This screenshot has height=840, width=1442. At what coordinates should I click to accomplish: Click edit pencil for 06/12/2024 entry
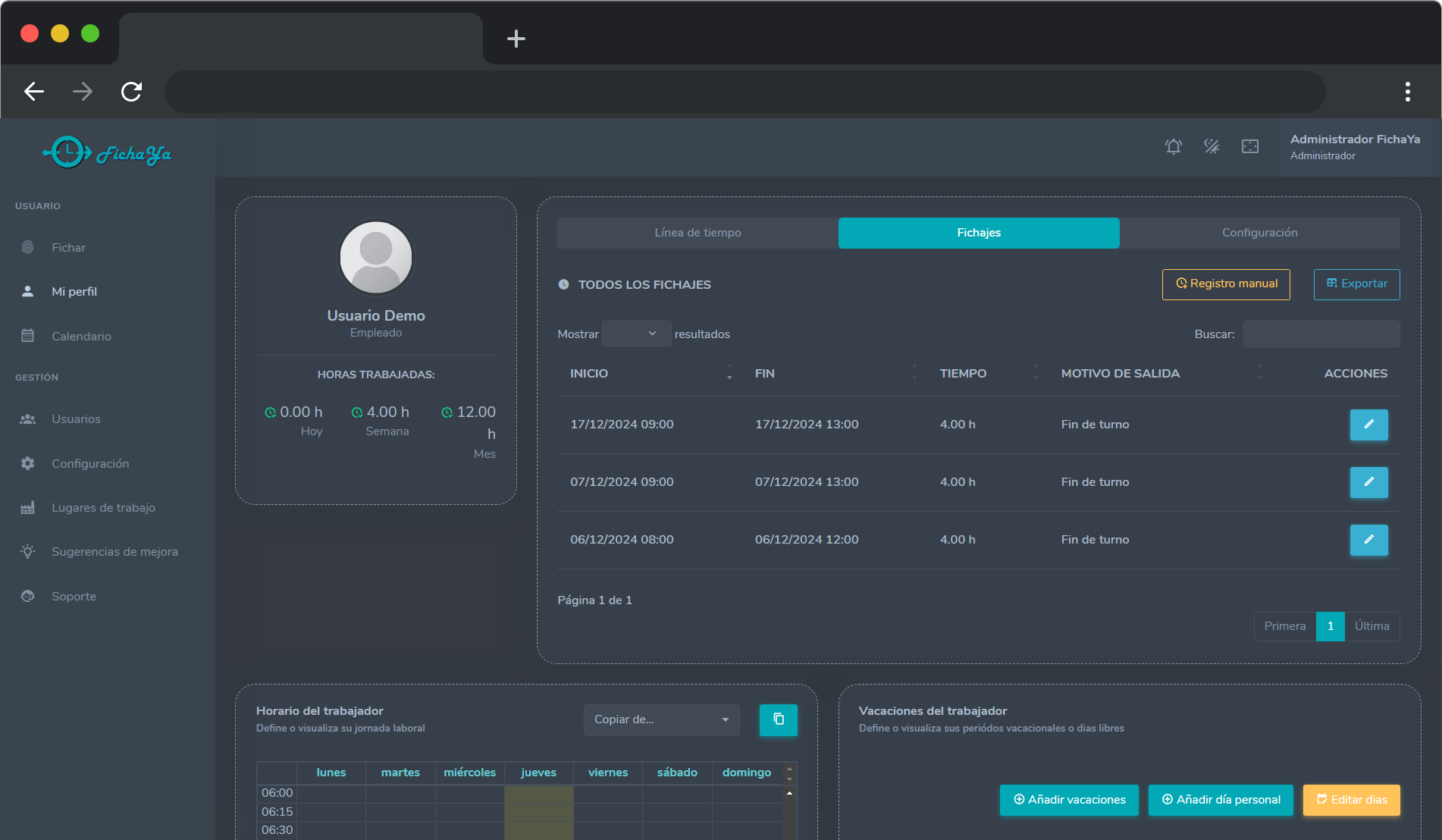pos(1368,540)
